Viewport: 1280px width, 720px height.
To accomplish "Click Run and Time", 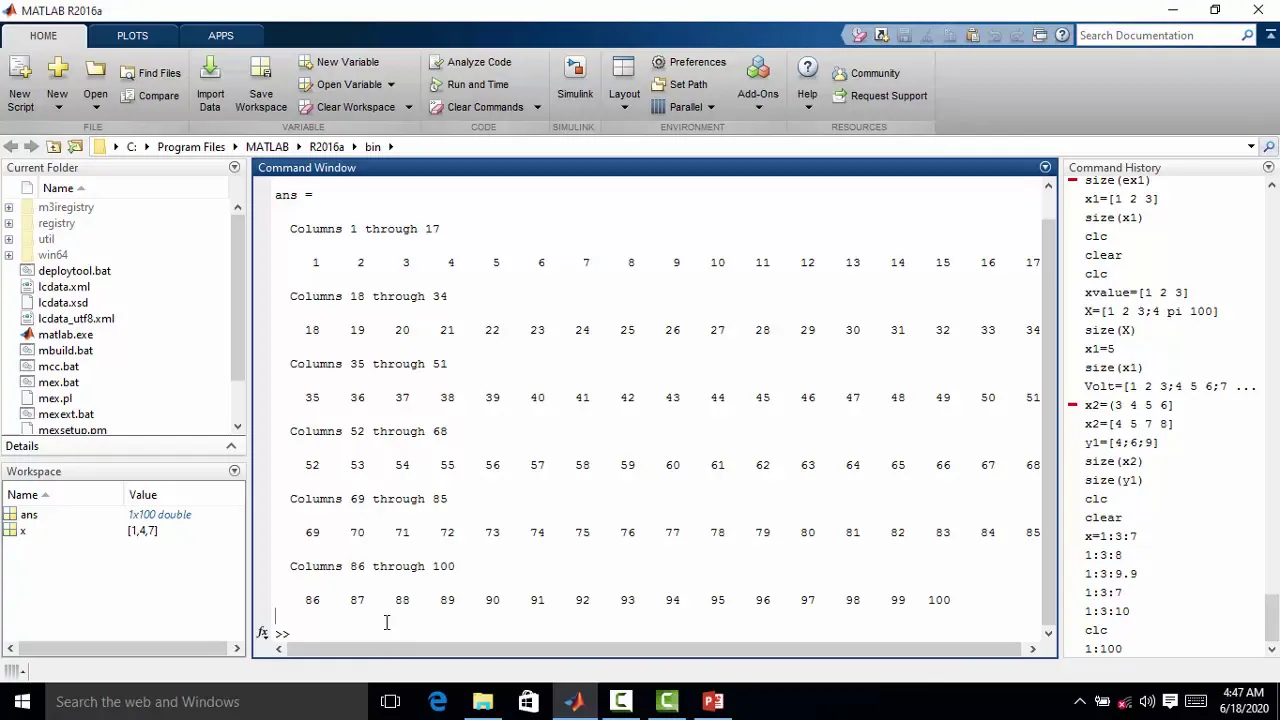I will coord(469,84).
